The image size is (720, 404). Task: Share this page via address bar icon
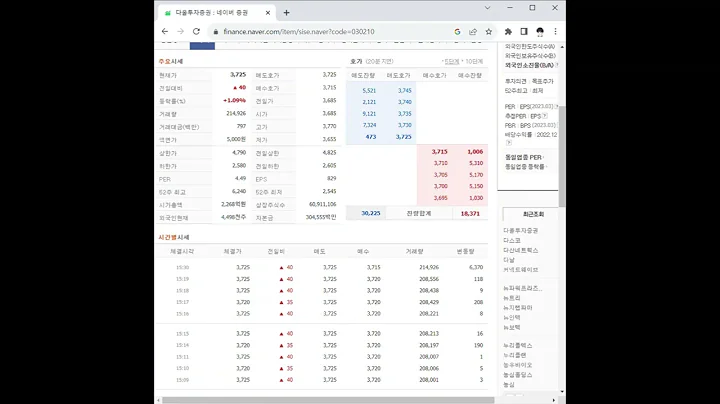473,32
